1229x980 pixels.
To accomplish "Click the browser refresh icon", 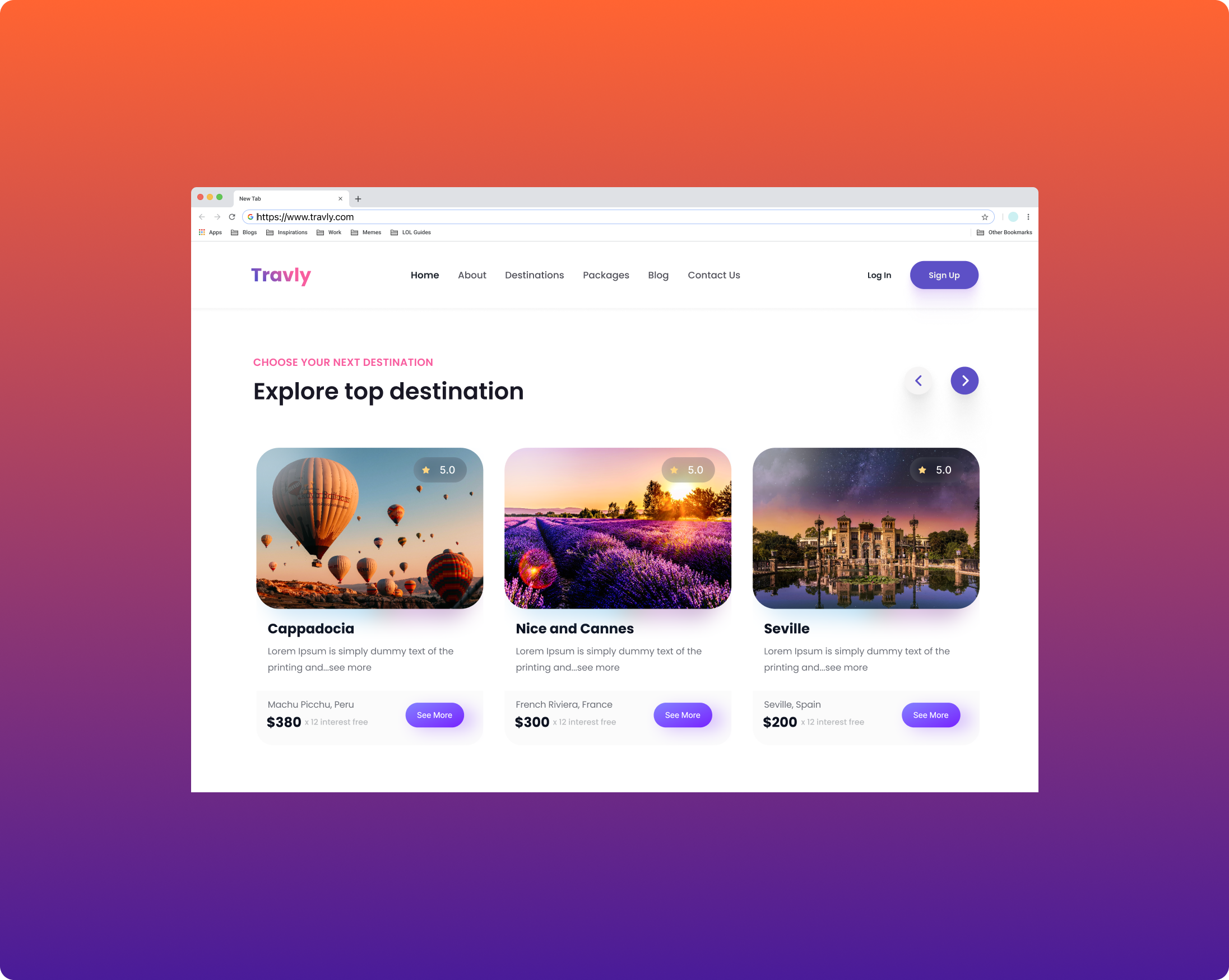I will [x=231, y=217].
